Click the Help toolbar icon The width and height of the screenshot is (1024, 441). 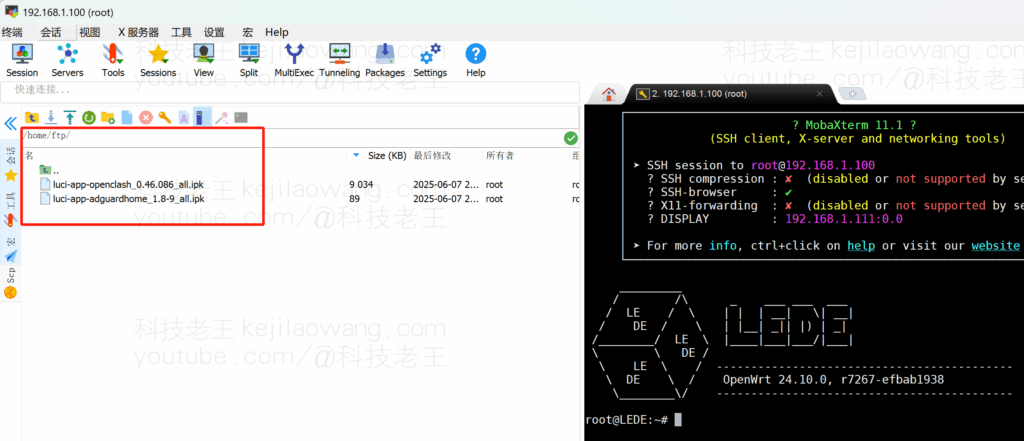(475, 61)
